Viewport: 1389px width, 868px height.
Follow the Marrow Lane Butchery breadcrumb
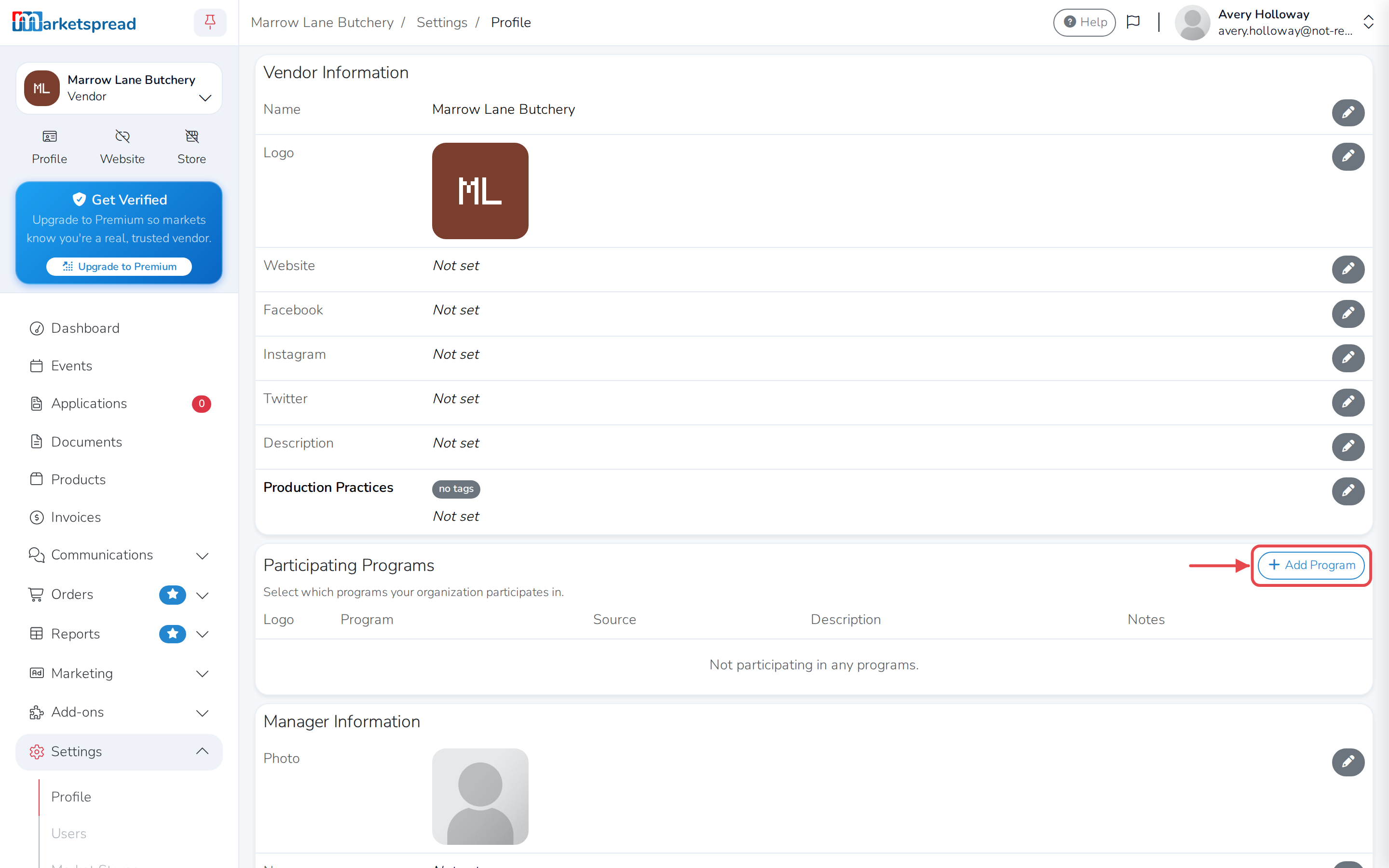pyautogui.click(x=322, y=22)
